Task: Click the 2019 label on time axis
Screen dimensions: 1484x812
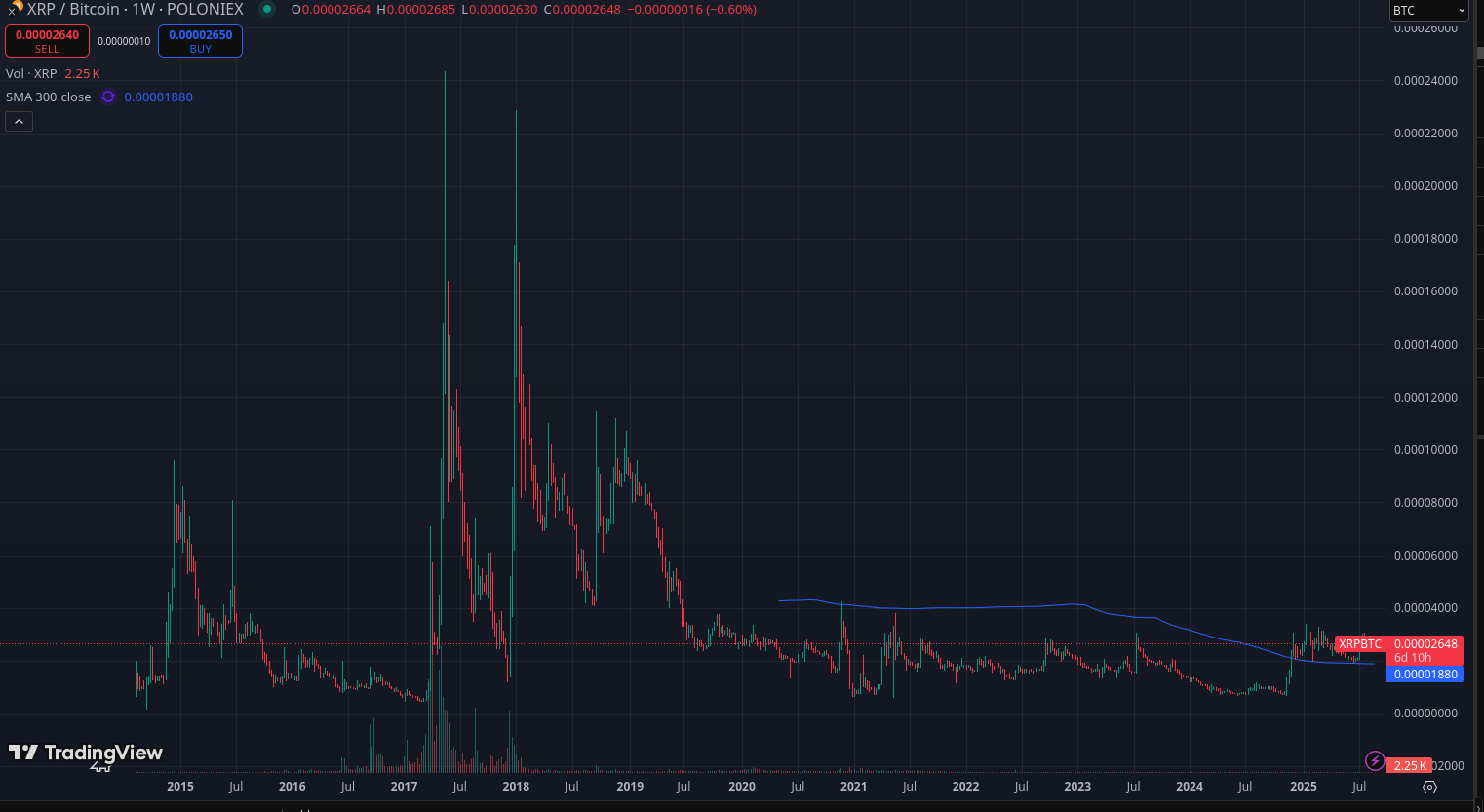Action: 630,787
